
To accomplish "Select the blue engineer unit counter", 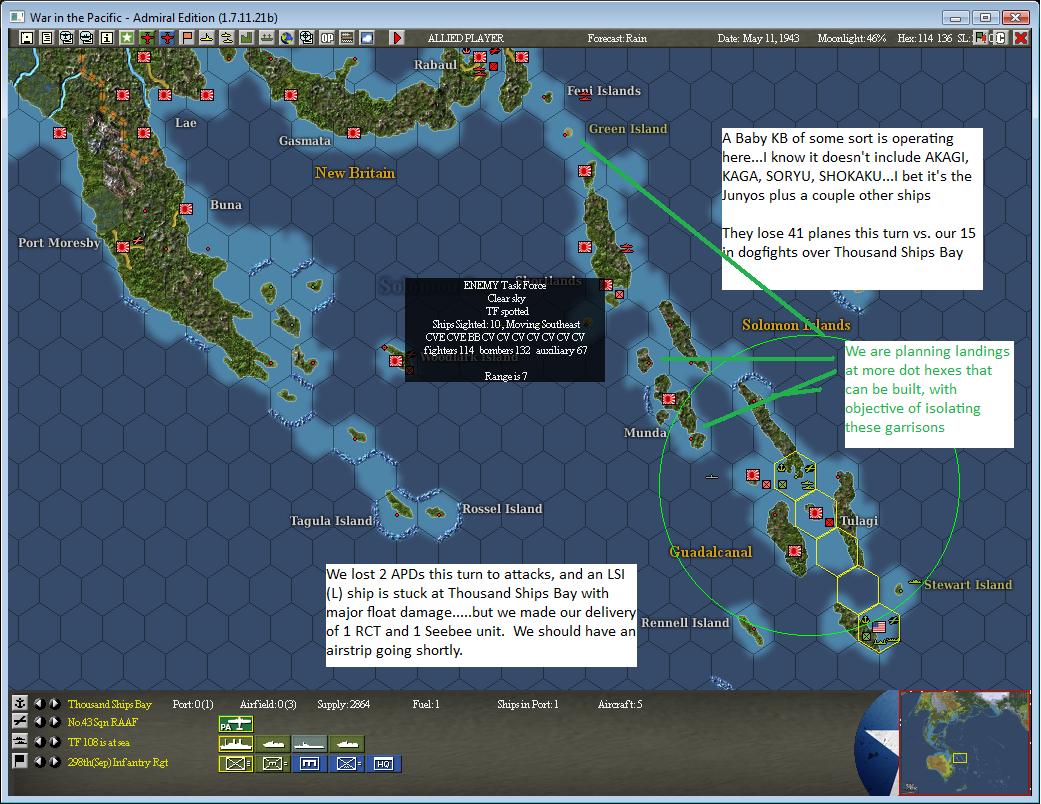I will click(309, 764).
